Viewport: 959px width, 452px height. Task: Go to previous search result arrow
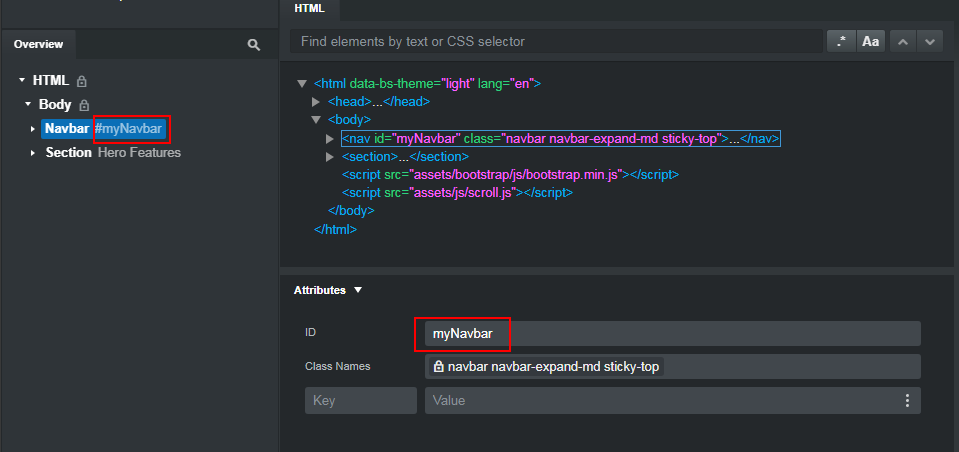pos(903,42)
